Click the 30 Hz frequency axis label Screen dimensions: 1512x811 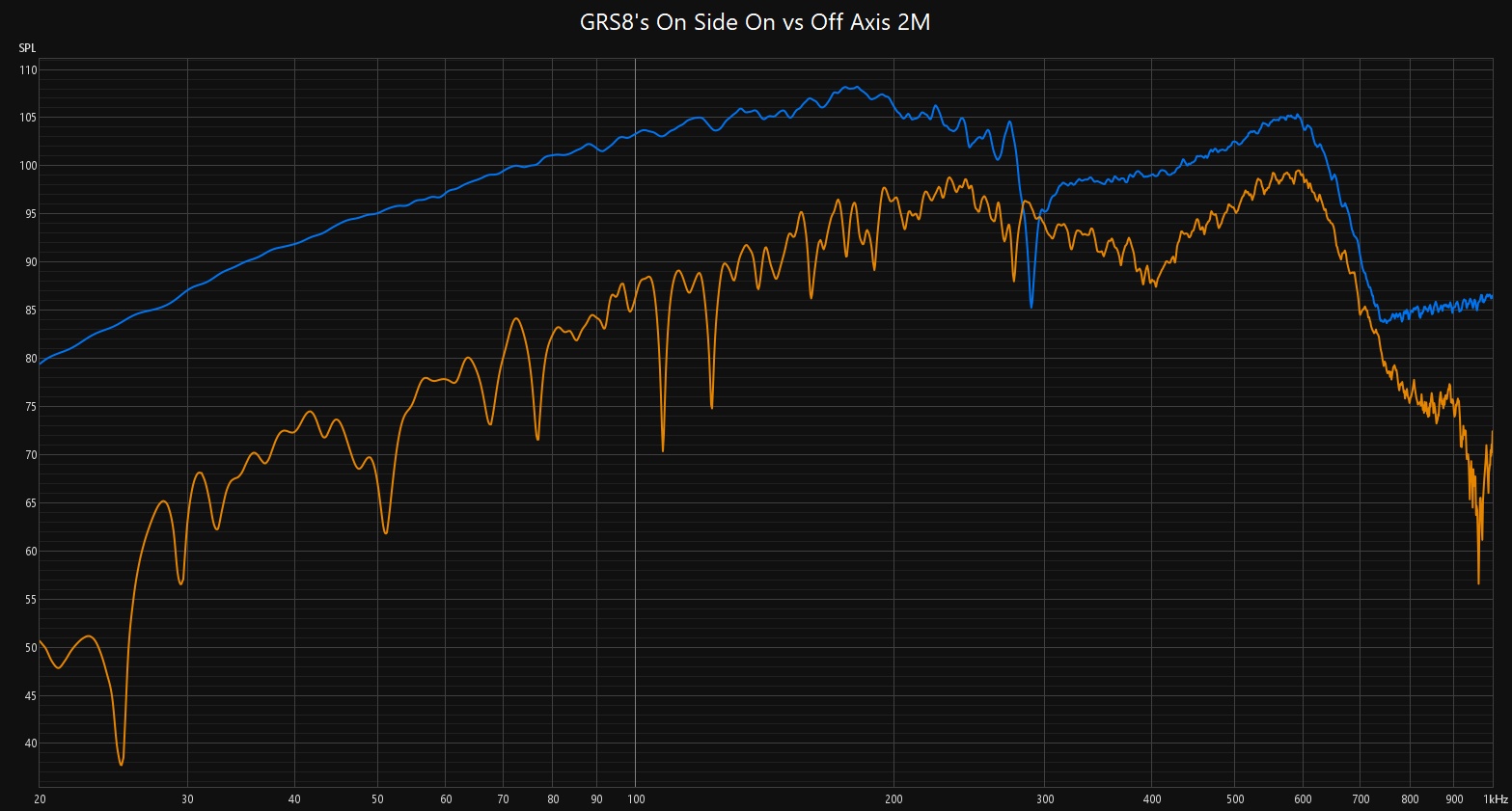point(187,799)
